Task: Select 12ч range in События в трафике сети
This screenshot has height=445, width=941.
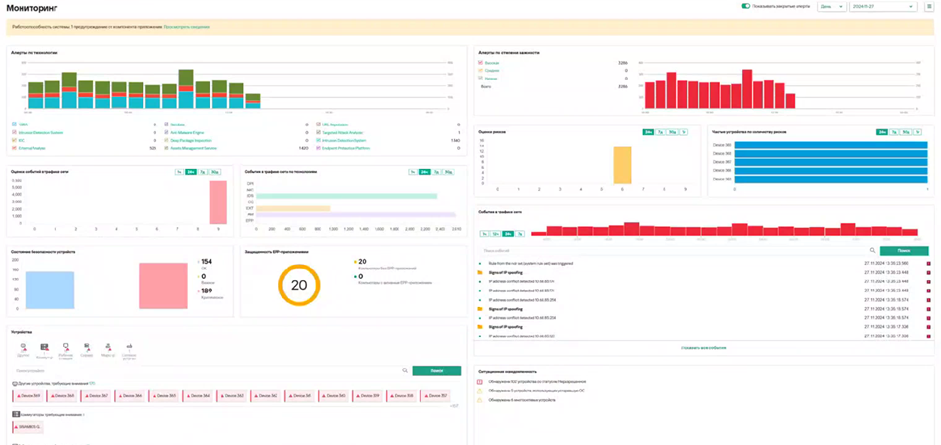Action: (496, 233)
